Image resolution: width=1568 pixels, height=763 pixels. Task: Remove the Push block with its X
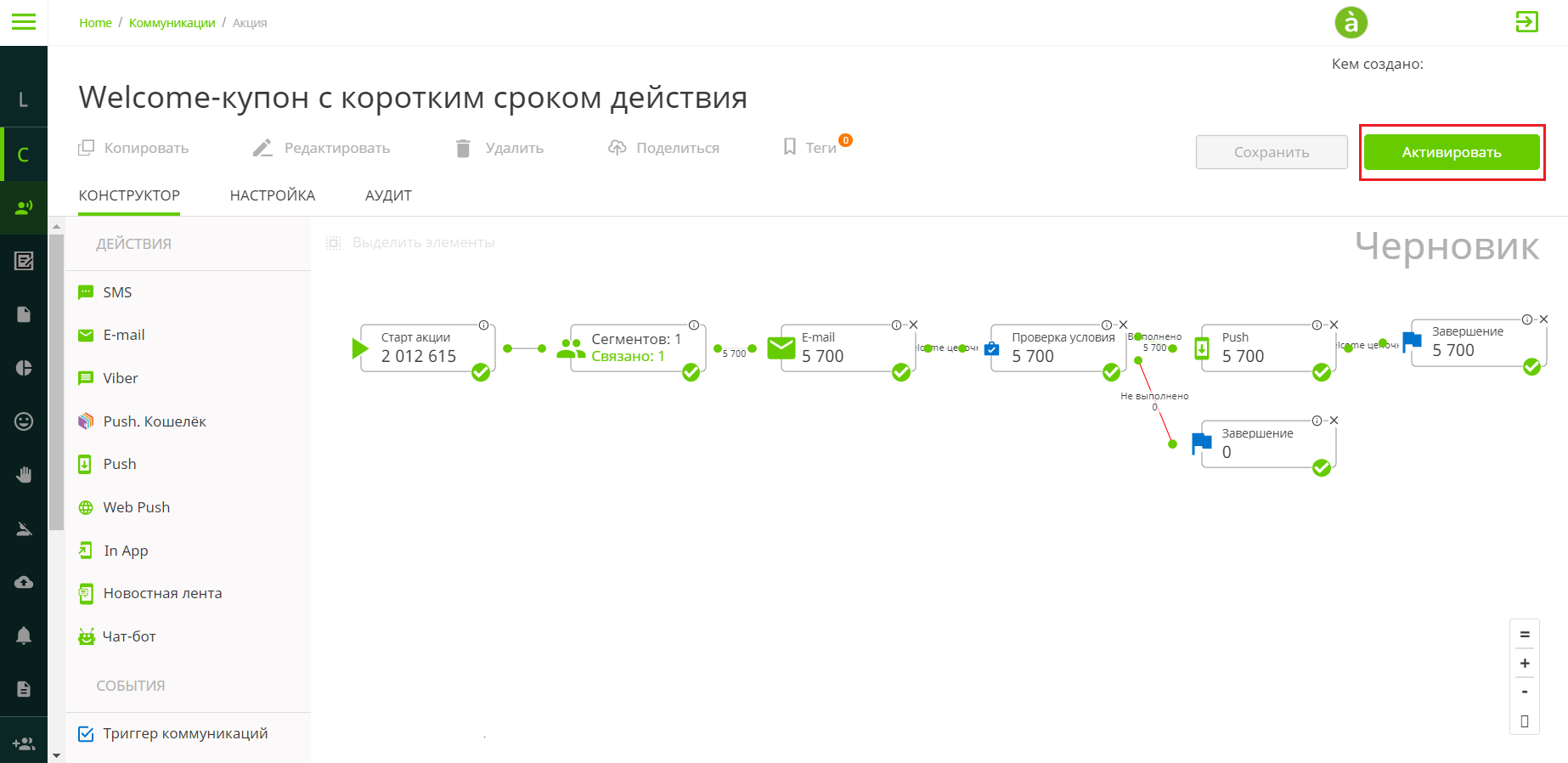[1334, 325]
